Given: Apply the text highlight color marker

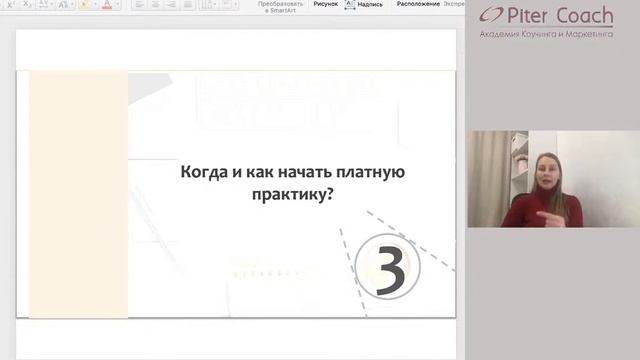Looking at the screenshot, I should (x=85, y=4).
